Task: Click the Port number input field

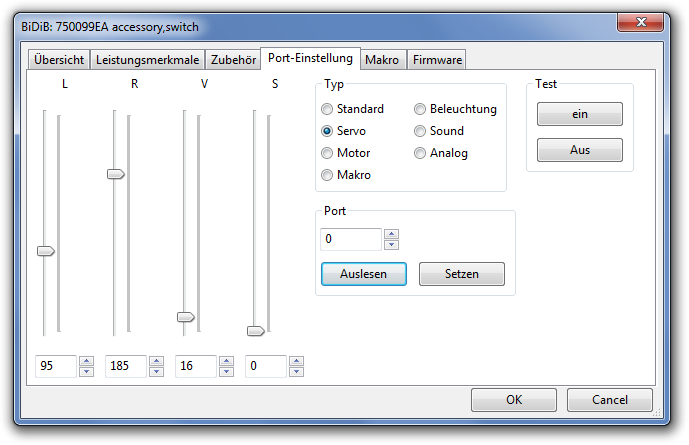Action: pos(351,240)
